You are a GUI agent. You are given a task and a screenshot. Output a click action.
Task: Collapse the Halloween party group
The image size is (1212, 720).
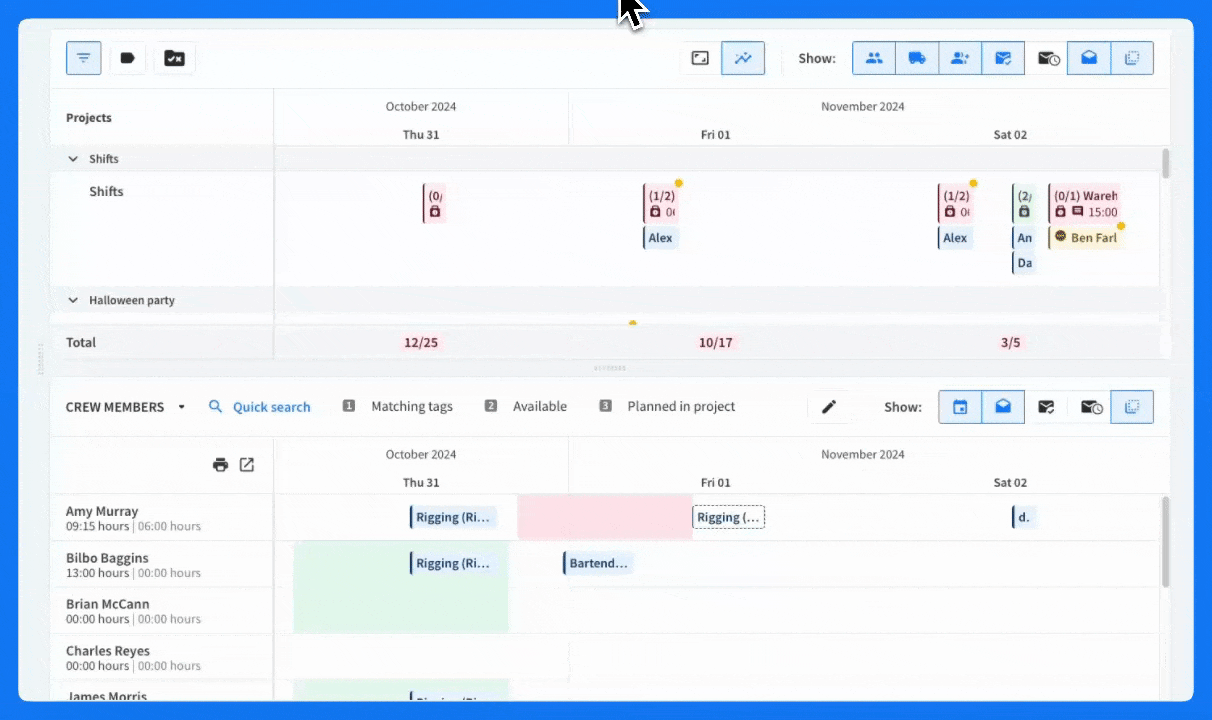coord(73,300)
